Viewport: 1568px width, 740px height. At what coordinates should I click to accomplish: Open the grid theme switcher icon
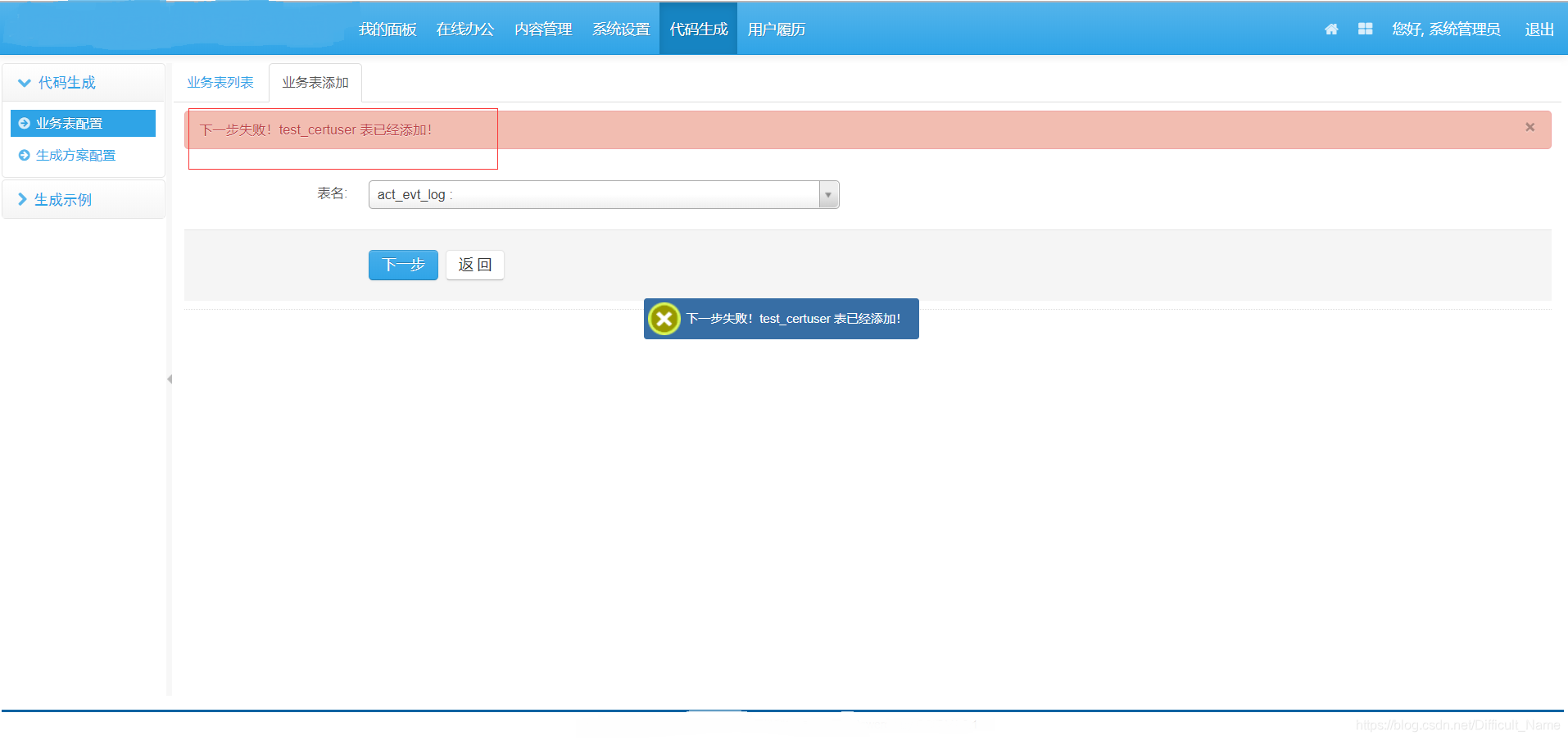point(1365,29)
